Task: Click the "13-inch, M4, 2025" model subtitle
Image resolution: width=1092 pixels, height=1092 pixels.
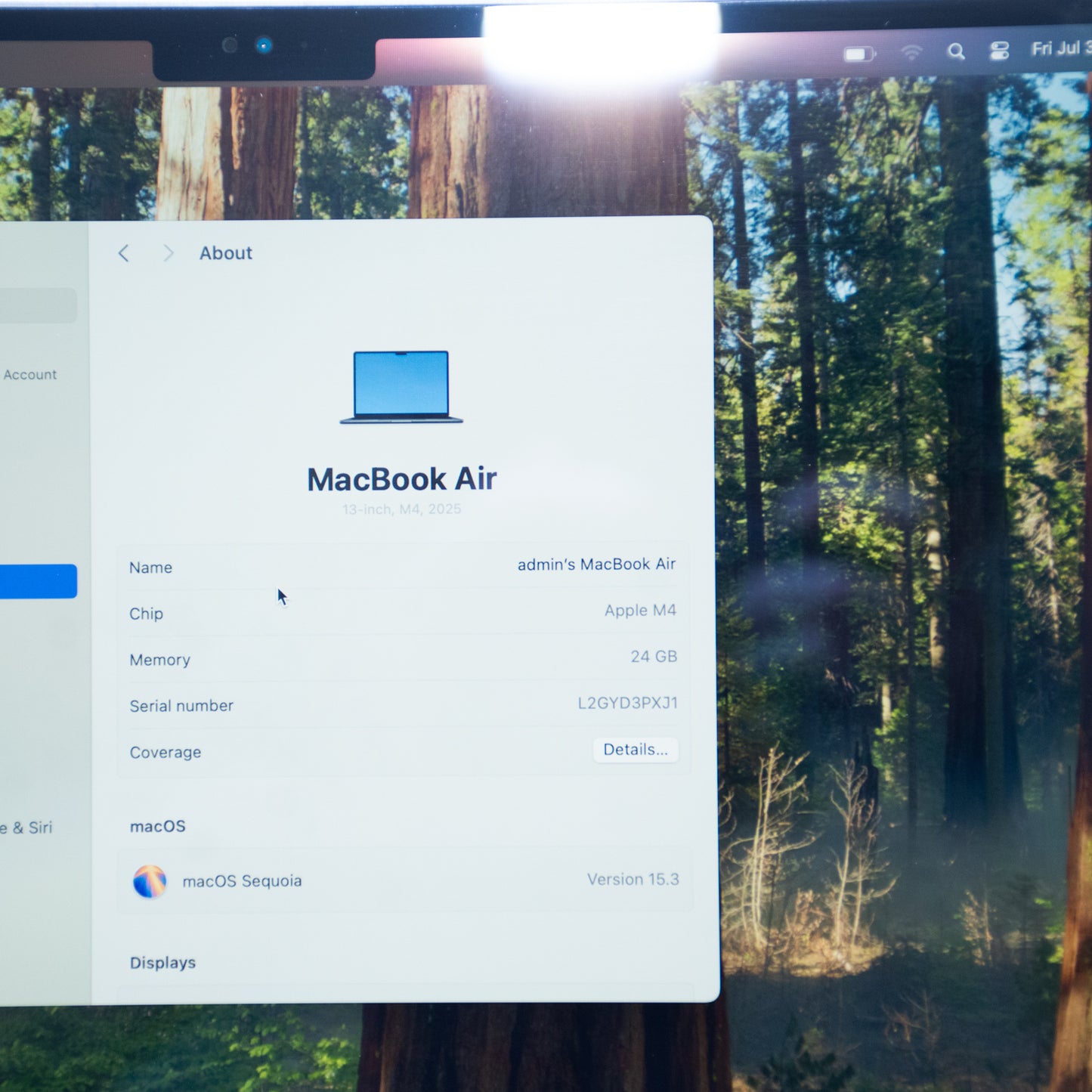Action: point(401,509)
